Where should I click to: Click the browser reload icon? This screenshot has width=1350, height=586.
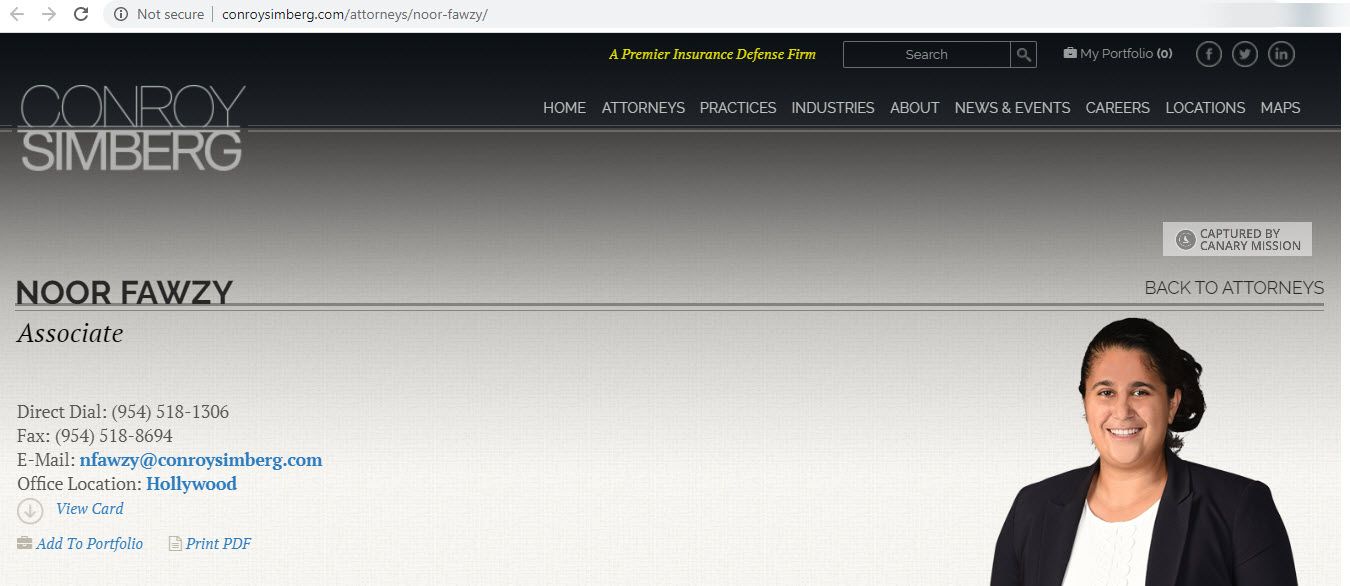click(x=81, y=14)
